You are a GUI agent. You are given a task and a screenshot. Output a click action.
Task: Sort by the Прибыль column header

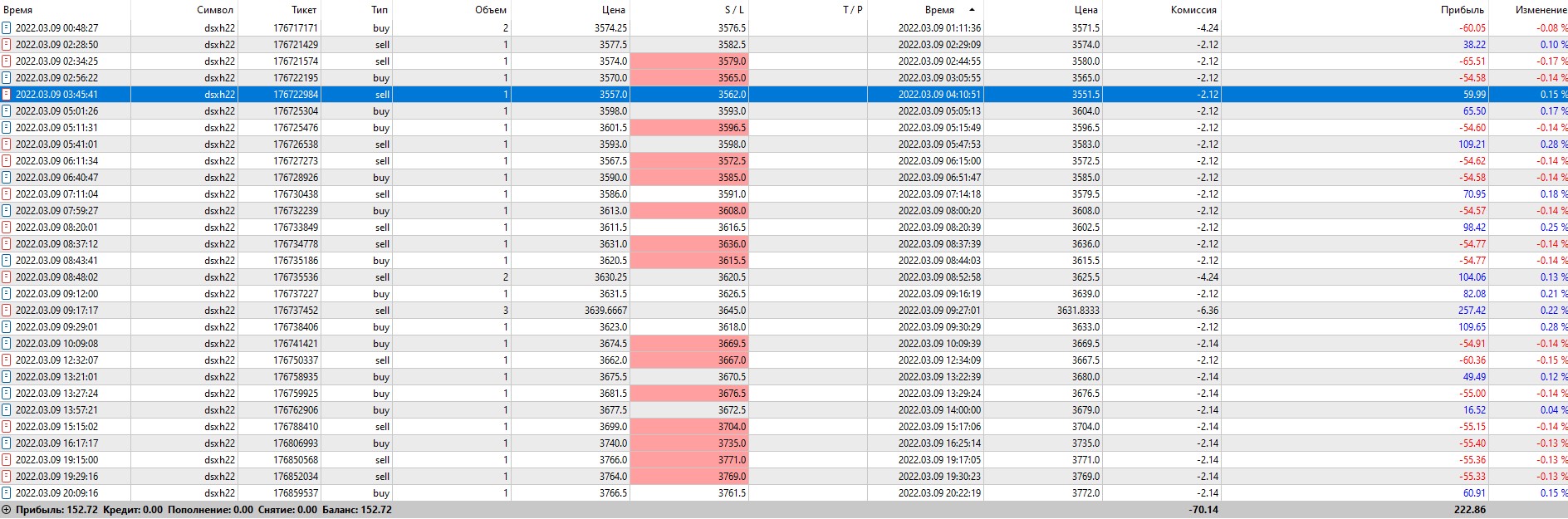tap(1462, 10)
